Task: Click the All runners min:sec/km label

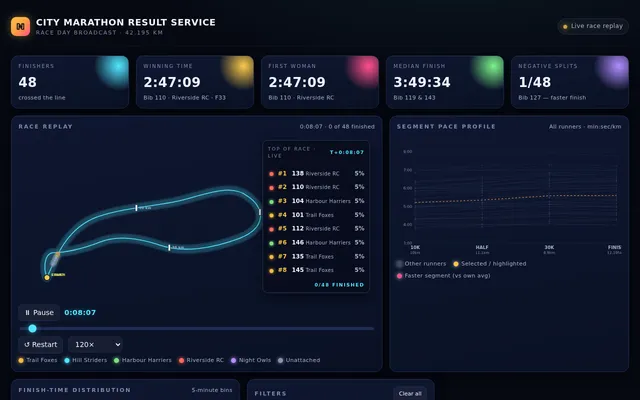Action: click(x=585, y=127)
